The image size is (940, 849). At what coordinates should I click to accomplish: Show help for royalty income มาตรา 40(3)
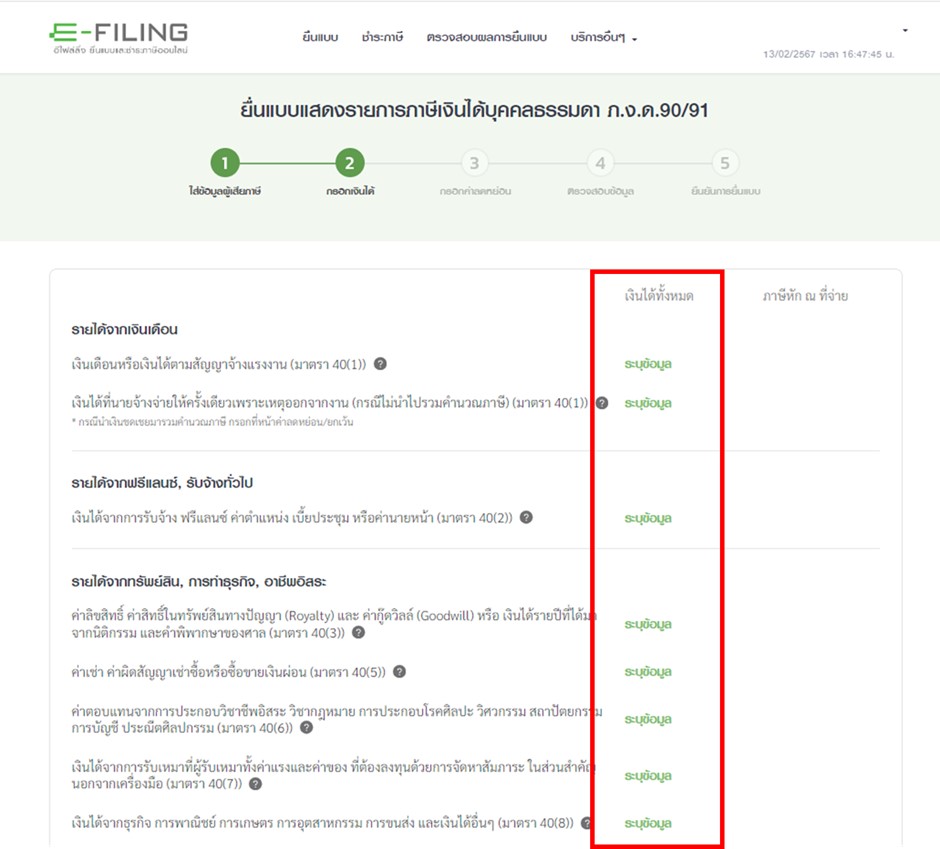tap(358, 632)
